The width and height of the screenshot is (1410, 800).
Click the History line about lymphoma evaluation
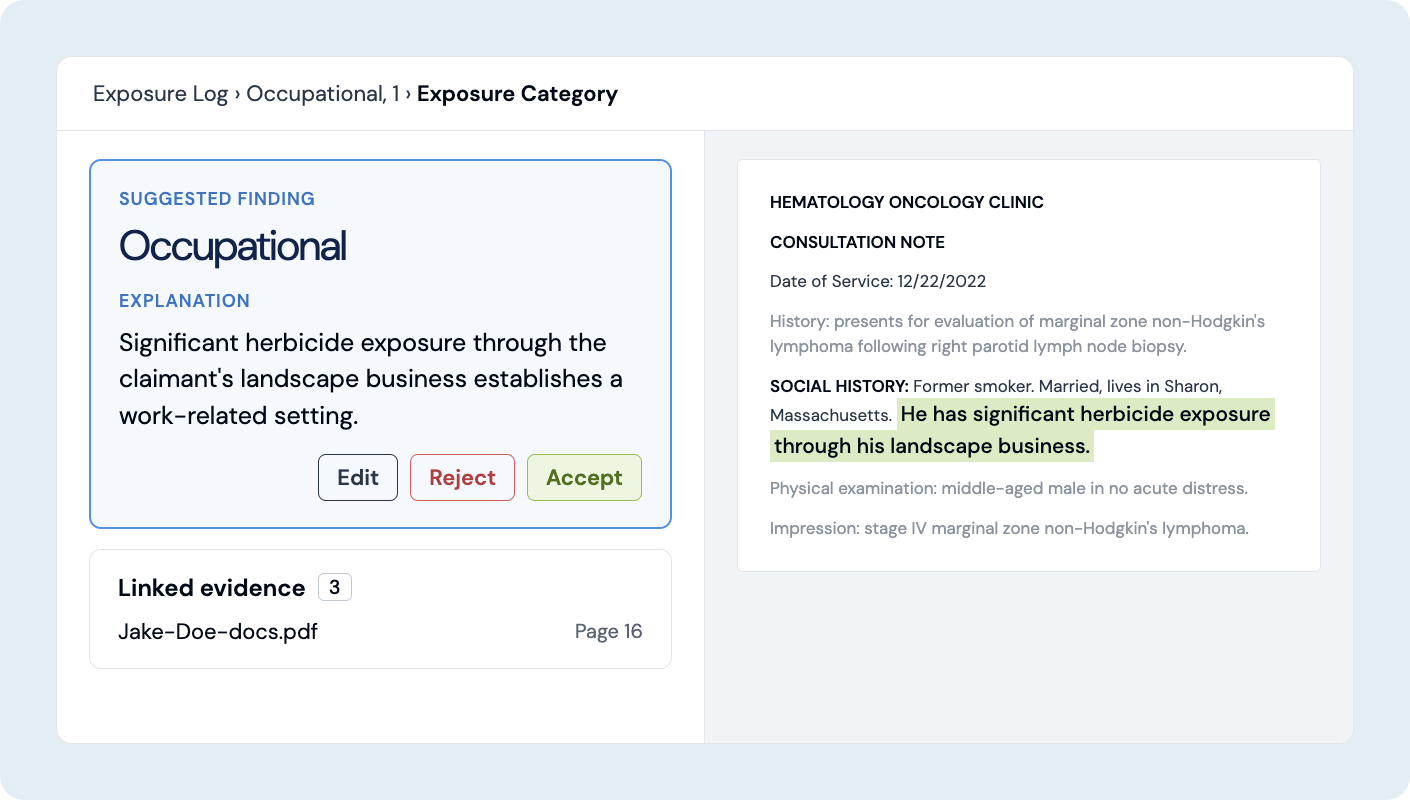1018,334
